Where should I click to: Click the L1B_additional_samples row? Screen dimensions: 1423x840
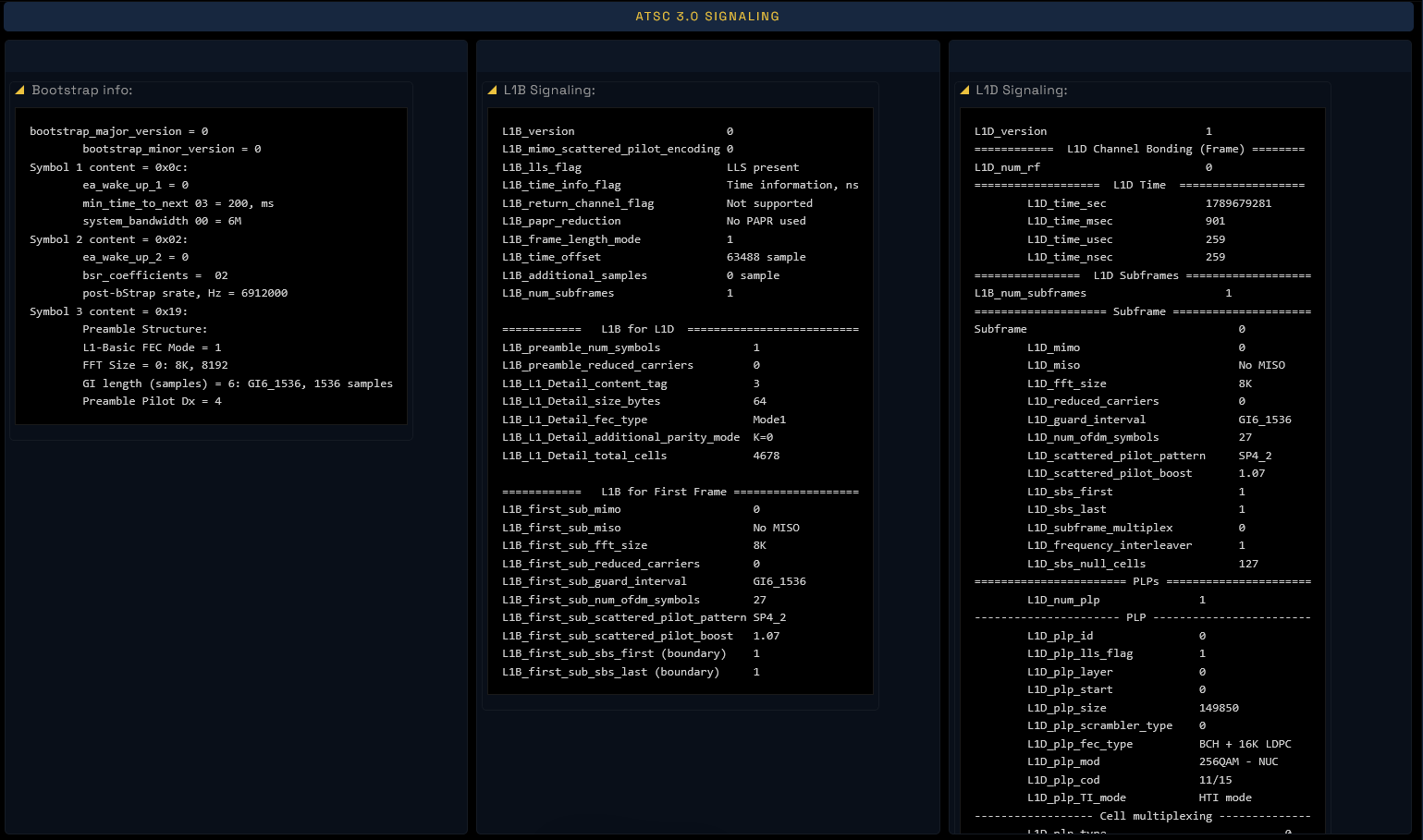pyautogui.click(x=641, y=275)
